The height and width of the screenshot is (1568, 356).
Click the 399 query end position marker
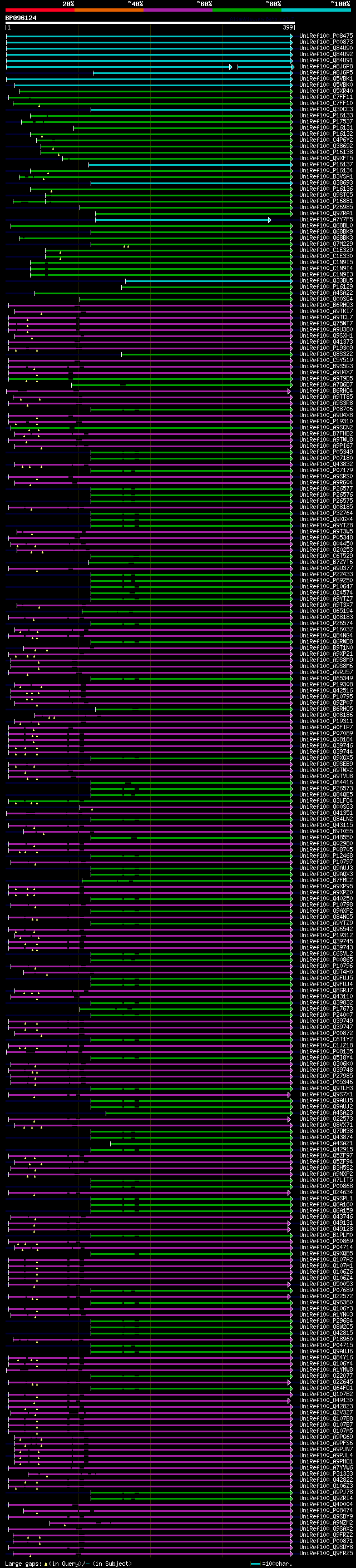point(288,27)
